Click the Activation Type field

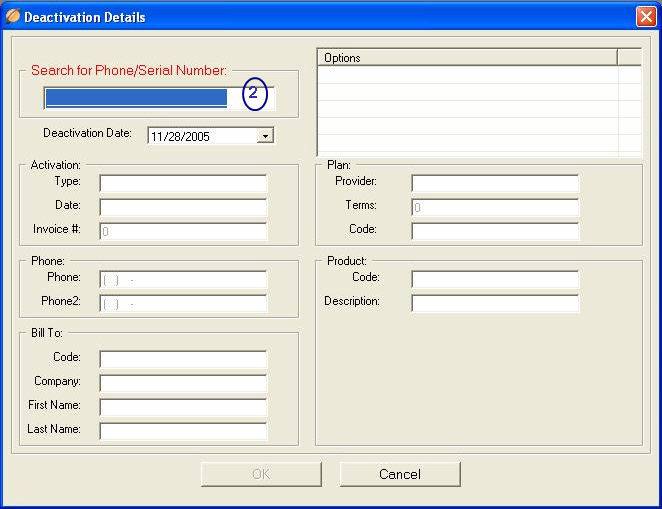[x=183, y=183]
